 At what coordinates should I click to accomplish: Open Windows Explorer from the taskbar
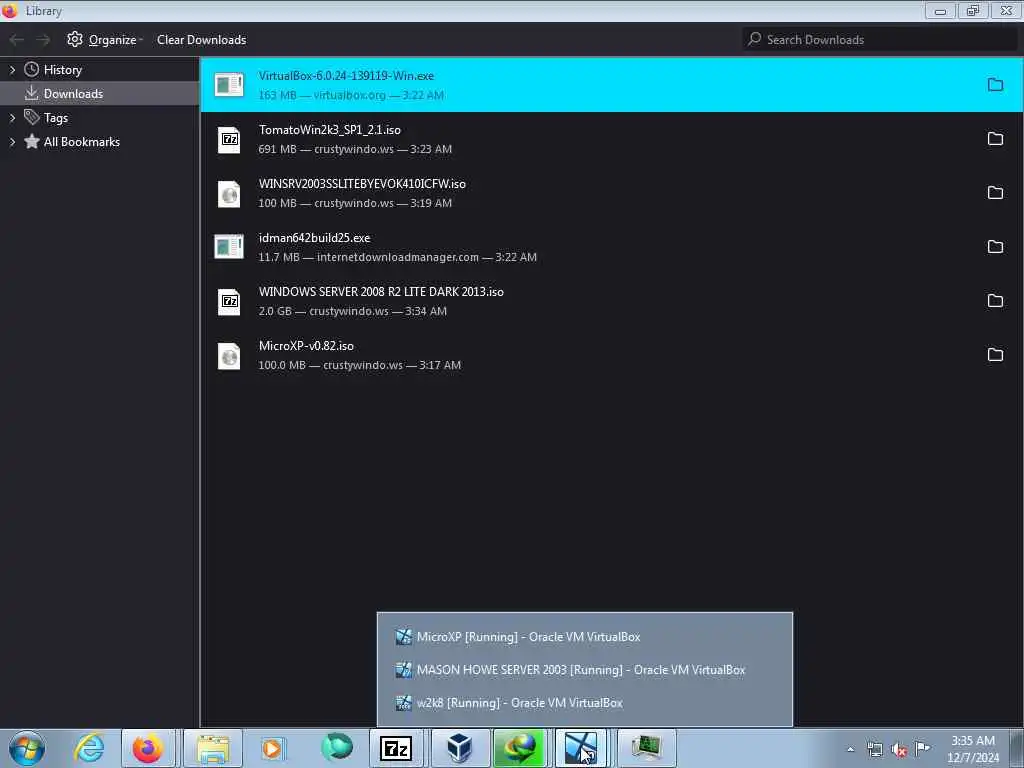click(213, 748)
